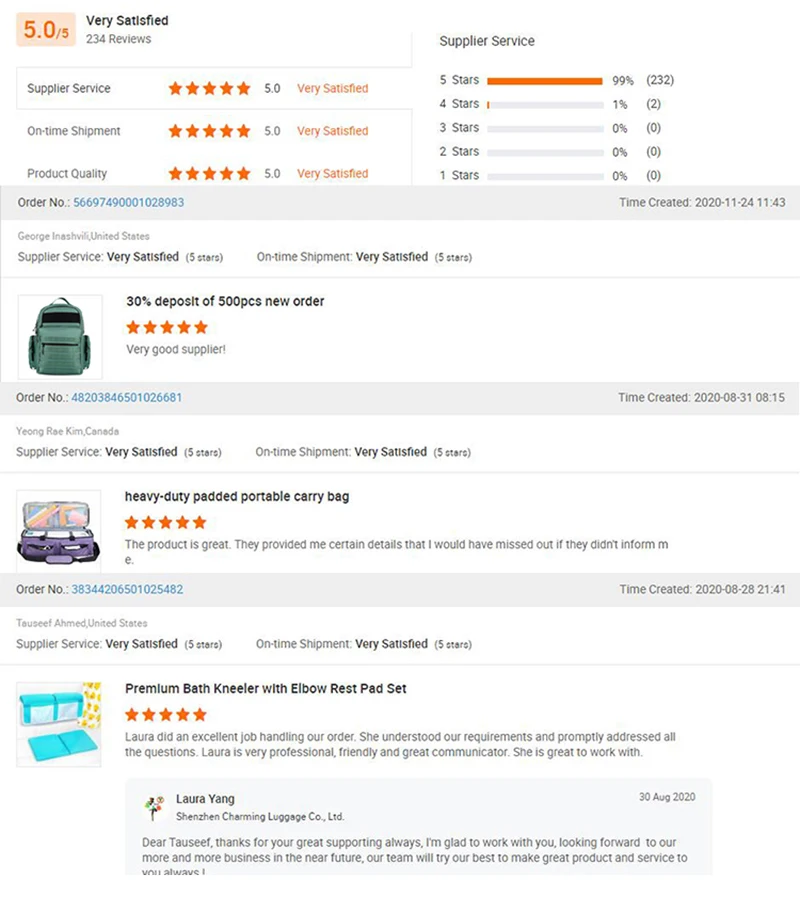This screenshot has height=907, width=800.
Task: Click the 4 Stars rating bar
Action: click(x=545, y=104)
